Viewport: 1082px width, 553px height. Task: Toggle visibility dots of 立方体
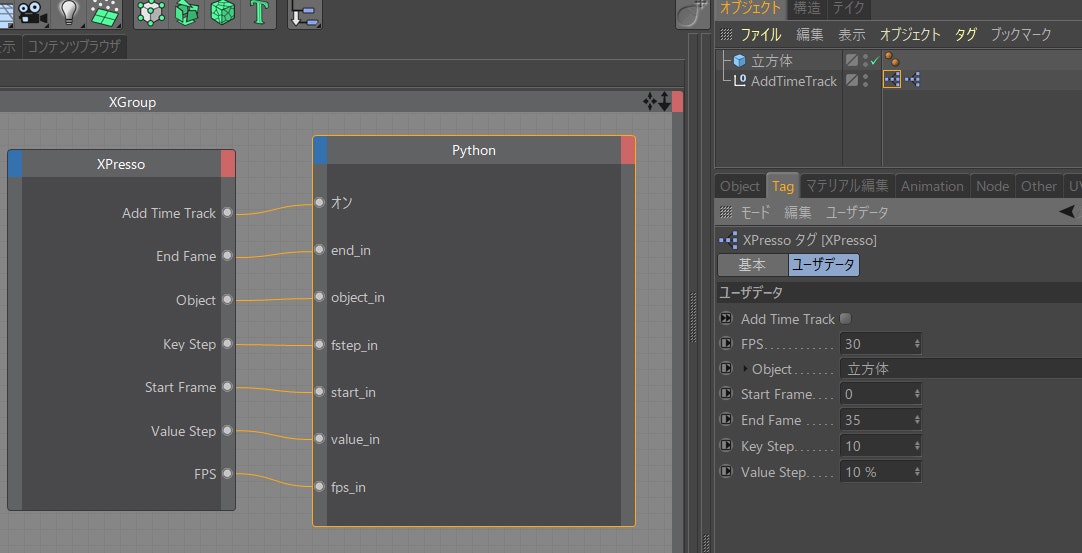click(x=865, y=61)
